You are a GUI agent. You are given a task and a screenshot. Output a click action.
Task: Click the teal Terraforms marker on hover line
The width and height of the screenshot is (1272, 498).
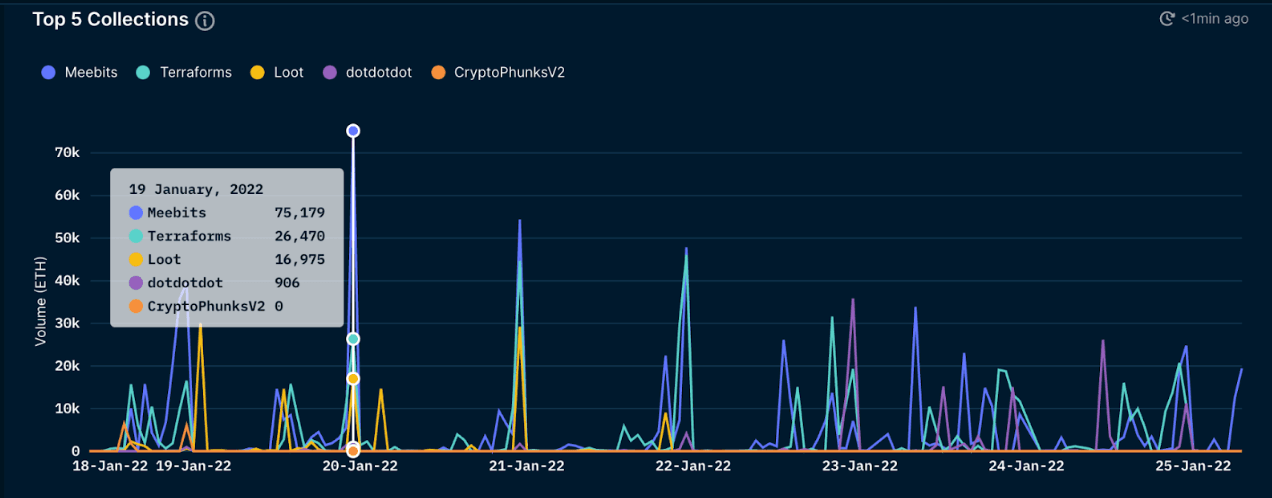(x=353, y=339)
